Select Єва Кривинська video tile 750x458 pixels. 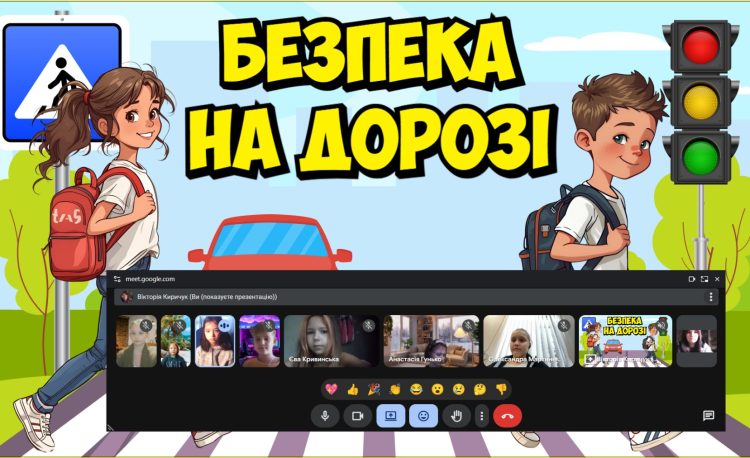tap(331, 342)
